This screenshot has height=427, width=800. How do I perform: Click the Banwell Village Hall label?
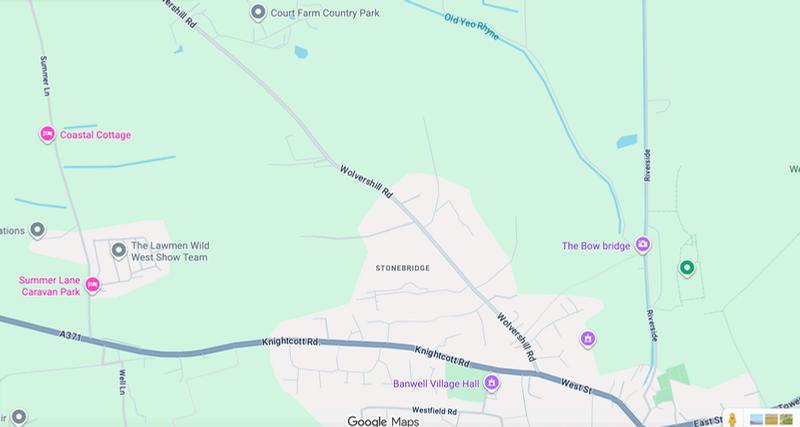436,384
